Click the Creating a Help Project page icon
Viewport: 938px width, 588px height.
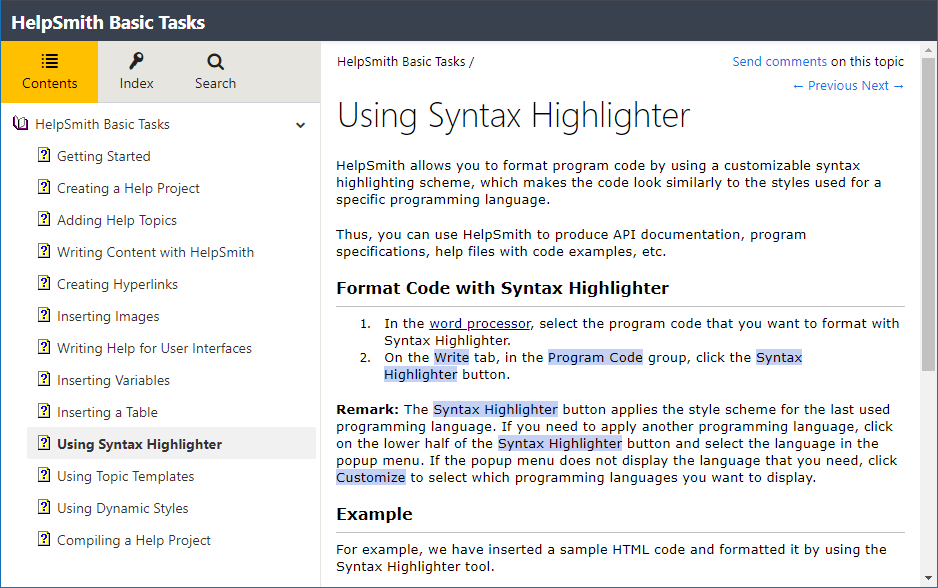(44, 187)
